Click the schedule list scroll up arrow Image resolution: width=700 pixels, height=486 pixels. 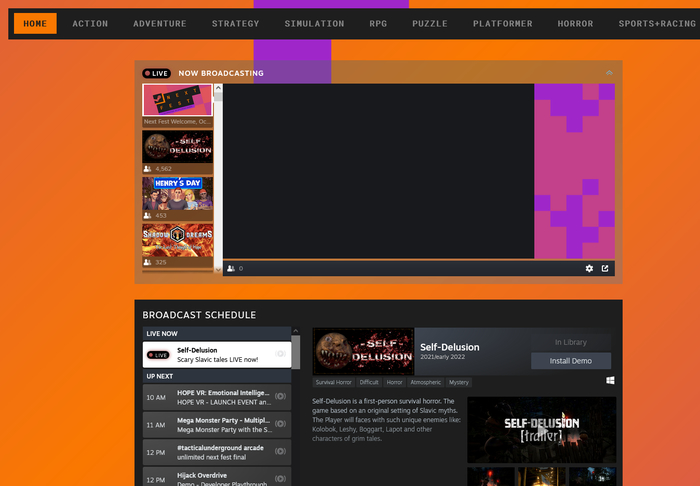296,331
